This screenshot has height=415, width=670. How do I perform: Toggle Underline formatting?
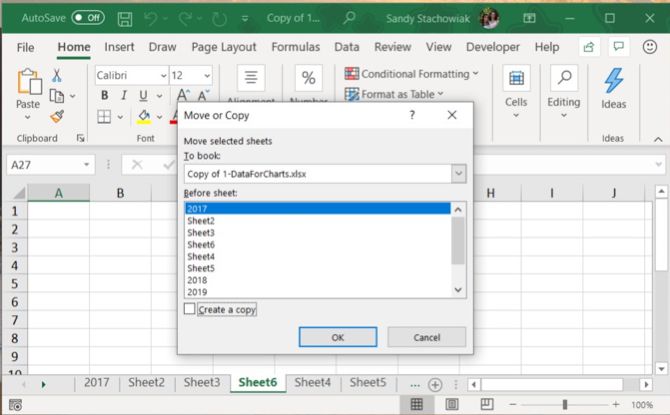tap(144, 96)
